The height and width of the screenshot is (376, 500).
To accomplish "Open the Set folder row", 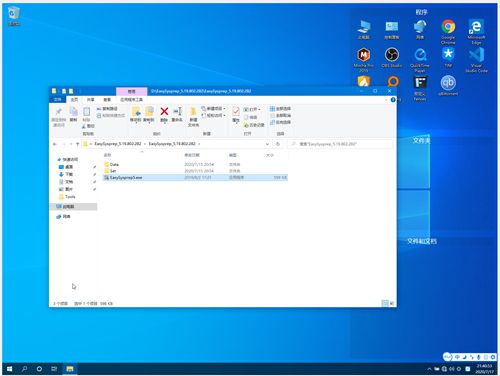I will coord(195,171).
